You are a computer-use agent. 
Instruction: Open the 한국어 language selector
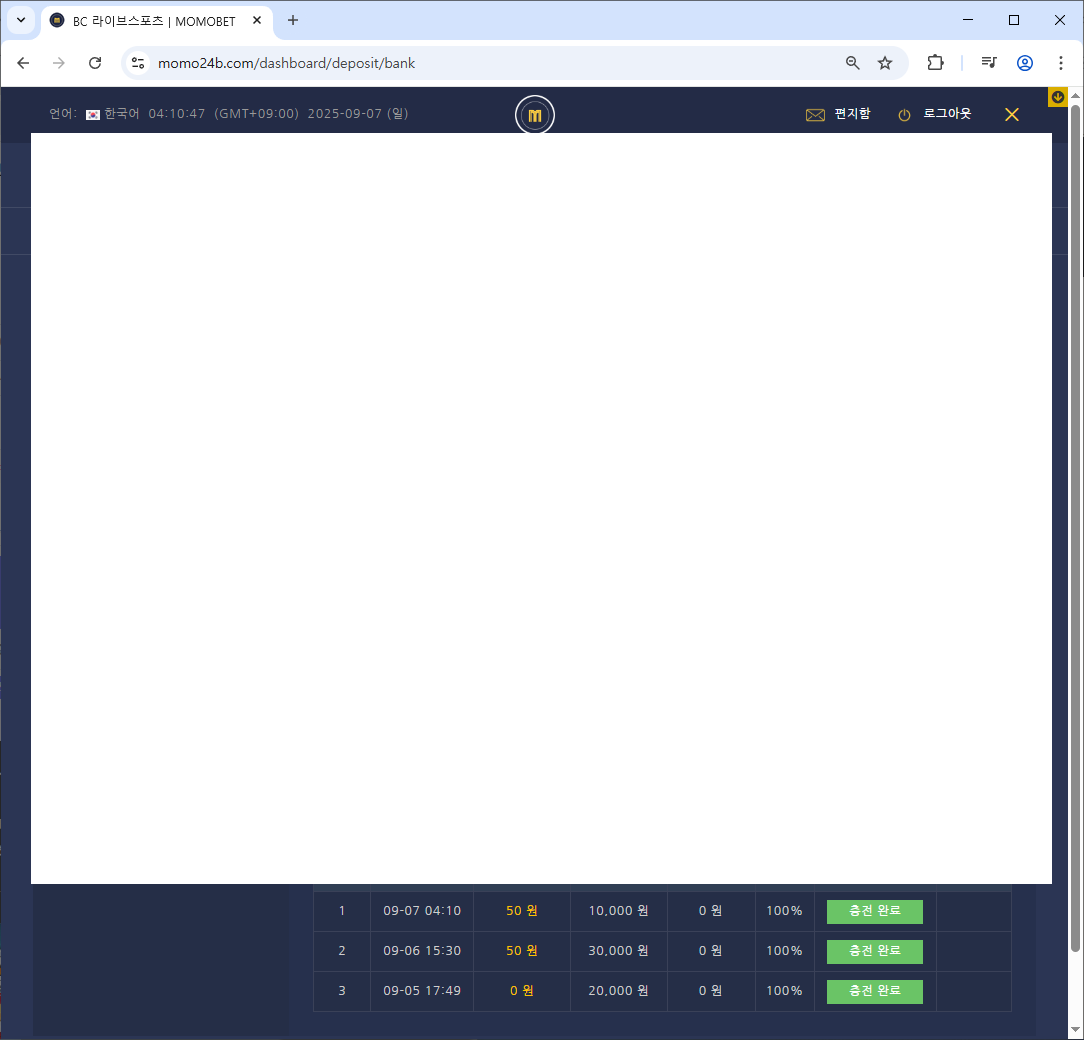click(x=113, y=113)
